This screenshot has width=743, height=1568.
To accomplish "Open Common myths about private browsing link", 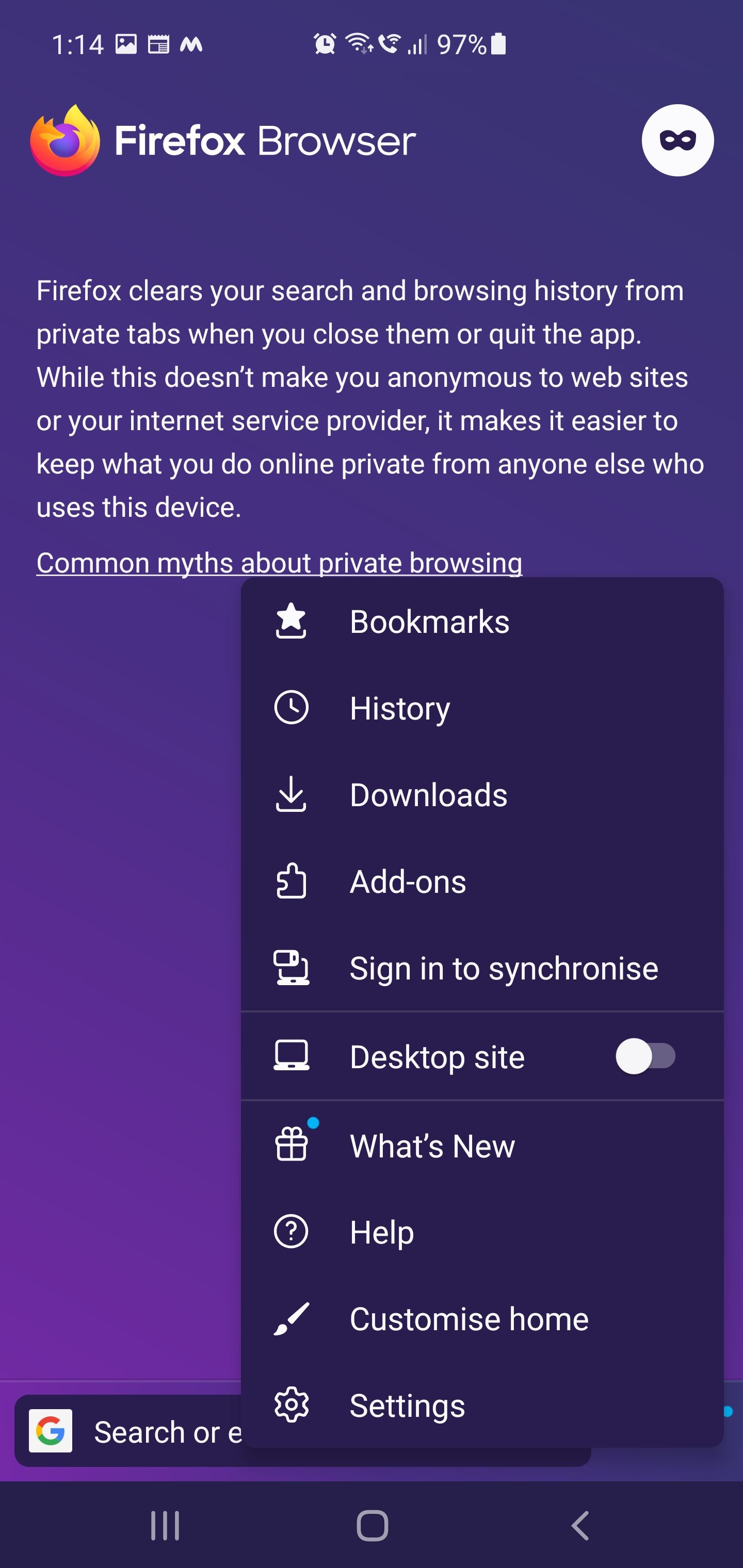I will (280, 562).
